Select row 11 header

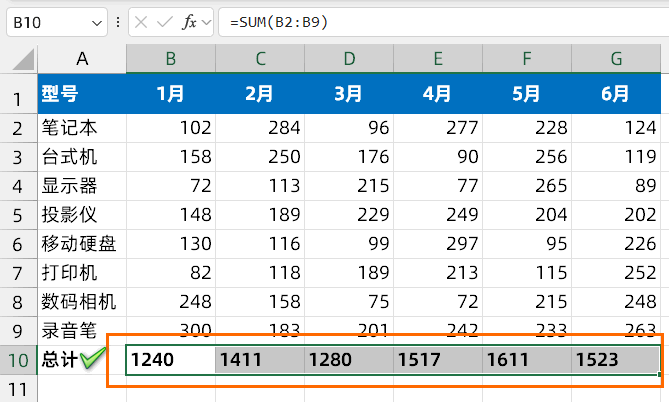18,389
